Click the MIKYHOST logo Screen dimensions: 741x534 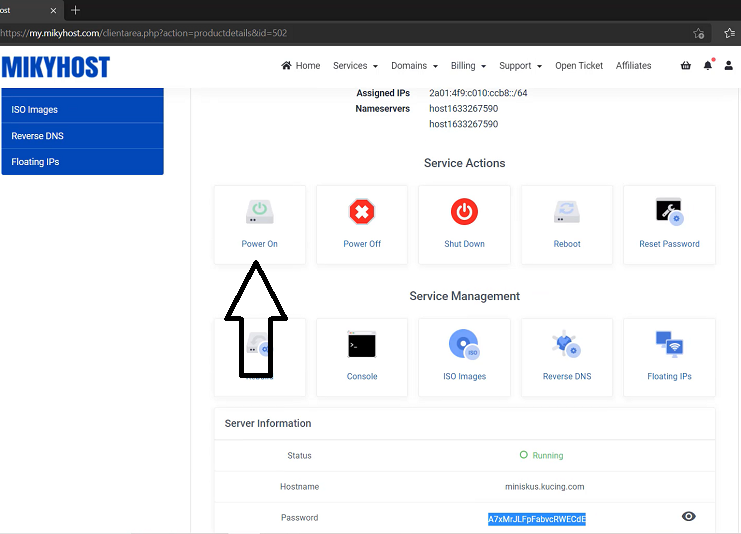click(x=56, y=67)
